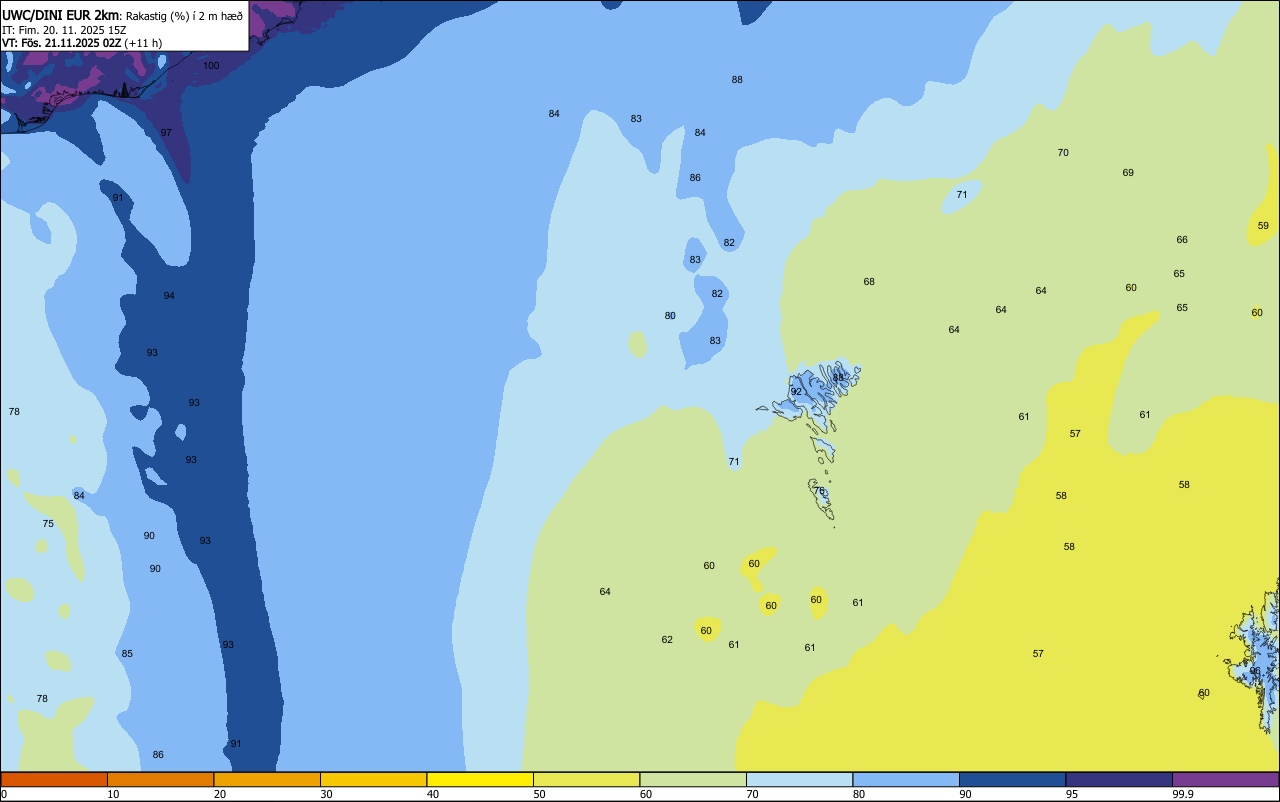Pick the 50–60 pale yellow legend swatch

click(x=586, y=779)
